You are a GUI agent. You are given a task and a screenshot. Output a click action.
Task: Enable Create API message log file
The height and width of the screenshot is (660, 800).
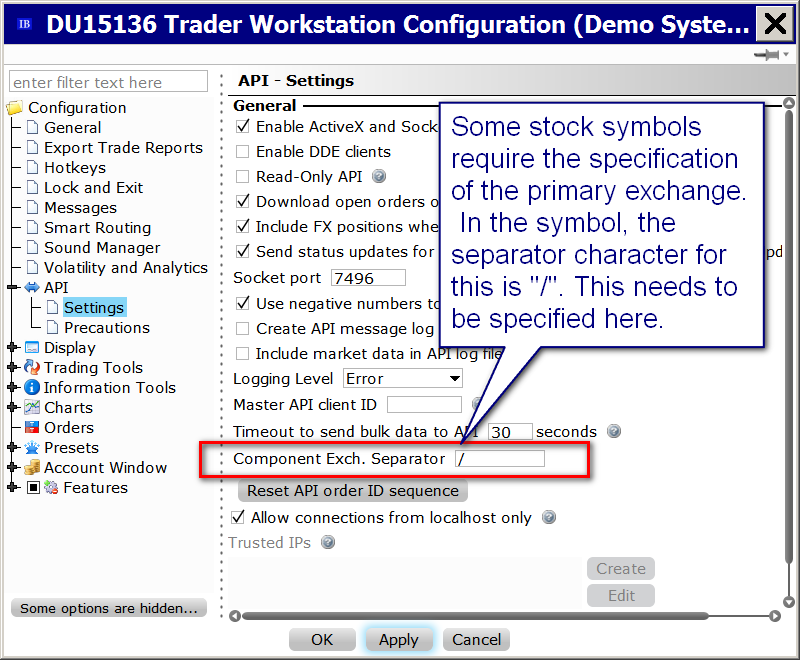[242, 328]
